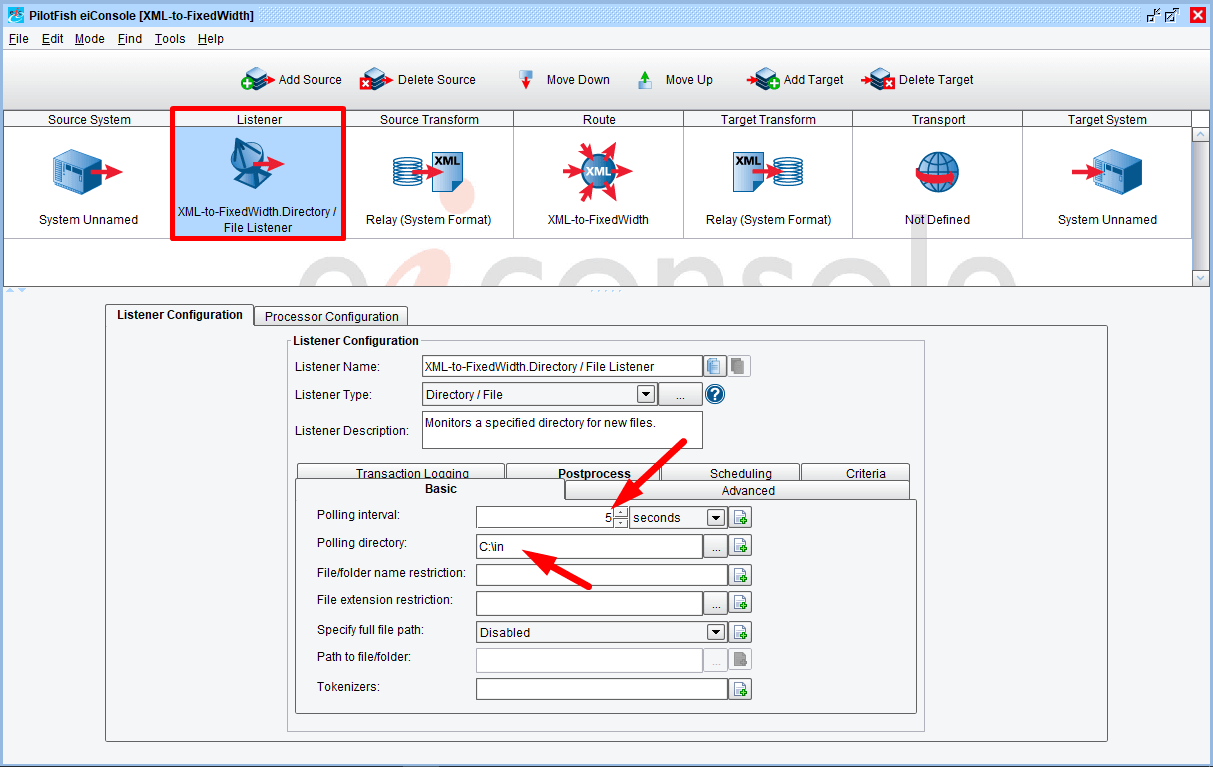The image size is (1213, 767).
Task: Click the Polling interval value field
Action: [545, 518]
